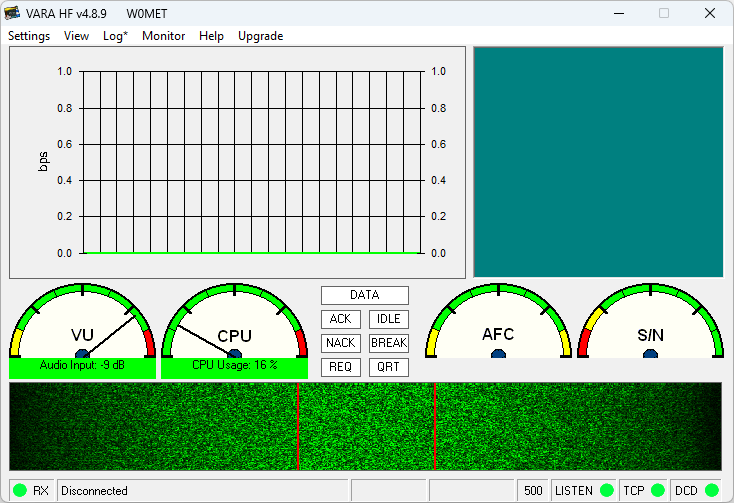Click the left red marker in waterfall
The height and width of the screenshot is (503, 734).
pos(298,426)
